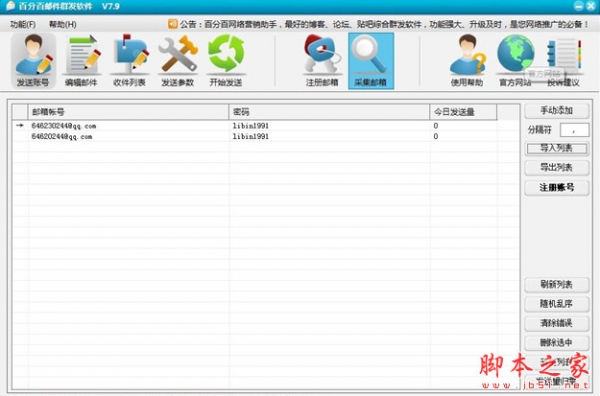Click the 密码 column header
This screenshot has height=396, width=600.
pos(329,112)
